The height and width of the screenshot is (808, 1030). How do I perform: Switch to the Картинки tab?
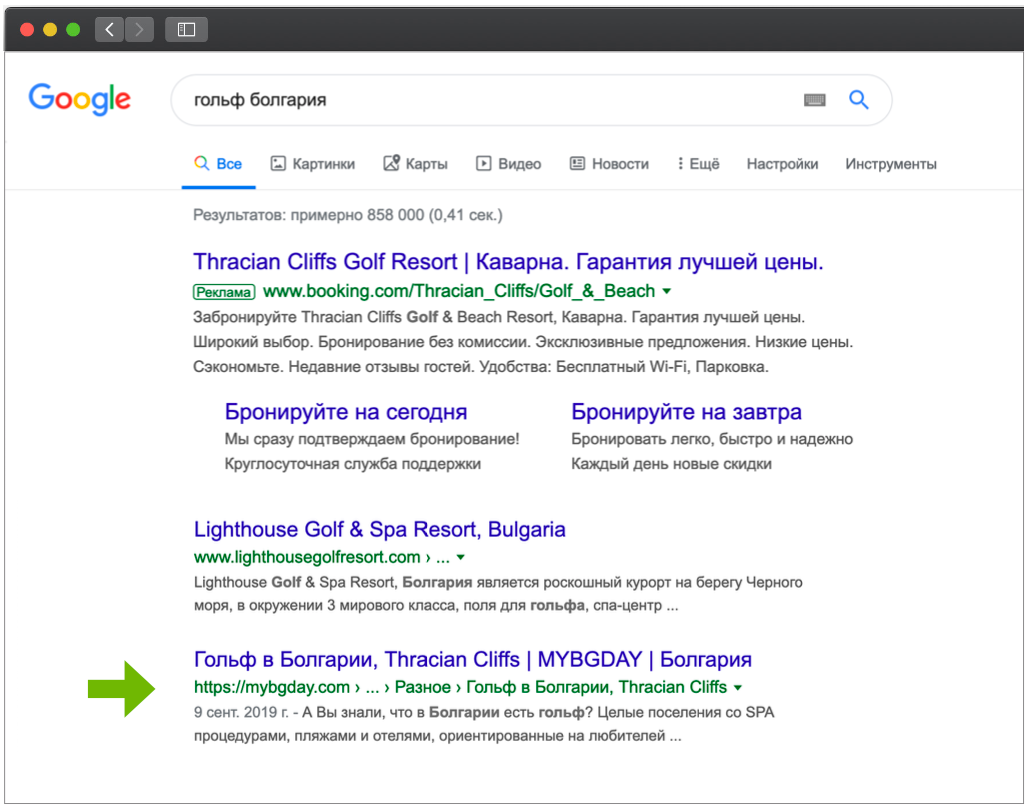coord(313,164)
